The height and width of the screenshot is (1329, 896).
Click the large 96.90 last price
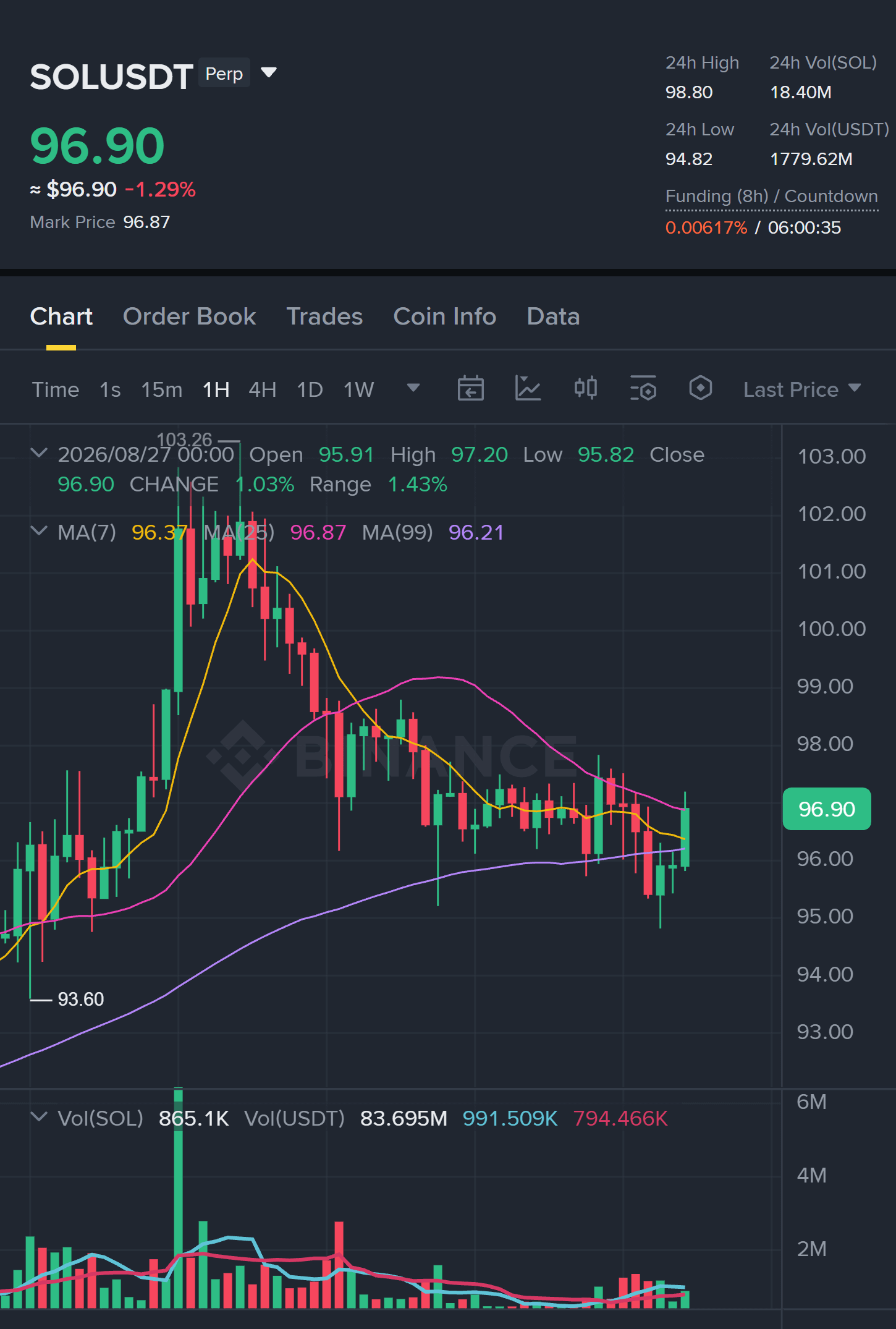pos(98,146)
